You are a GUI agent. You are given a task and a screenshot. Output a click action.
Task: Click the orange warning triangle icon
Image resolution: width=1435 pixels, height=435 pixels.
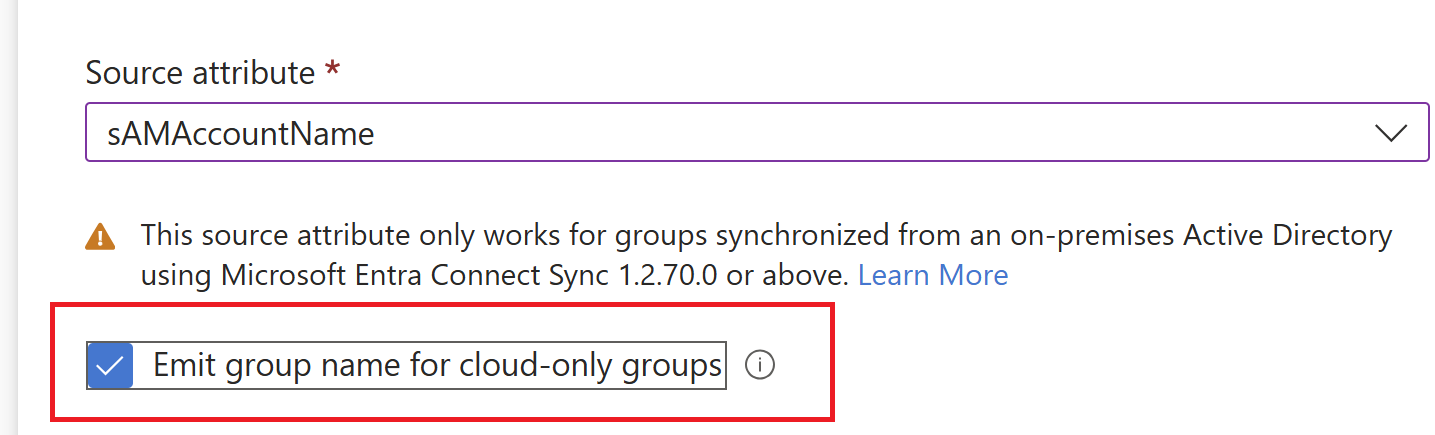[100, 237]
